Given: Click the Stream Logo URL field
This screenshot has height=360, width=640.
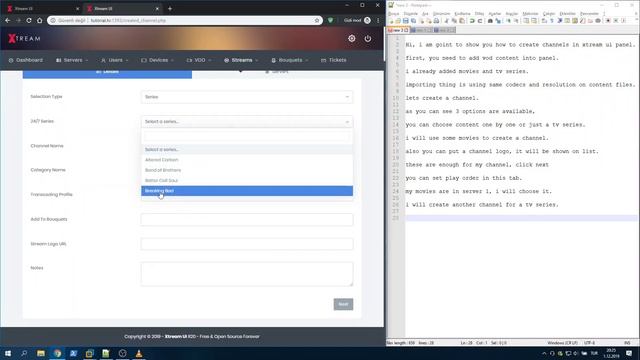Looking at the screenshot, I should 247,244.
